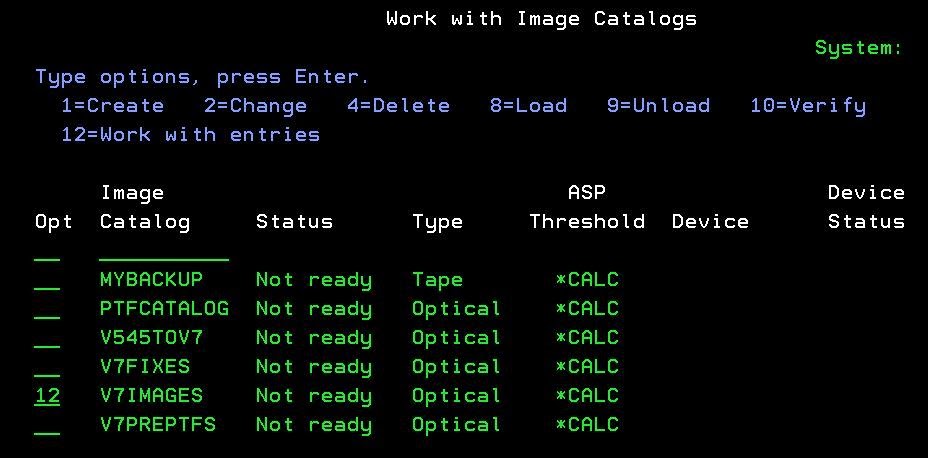The width and height of the screenshot is (928, 458).
Task: Click the 1=Create option text
Action: (112, 106)
